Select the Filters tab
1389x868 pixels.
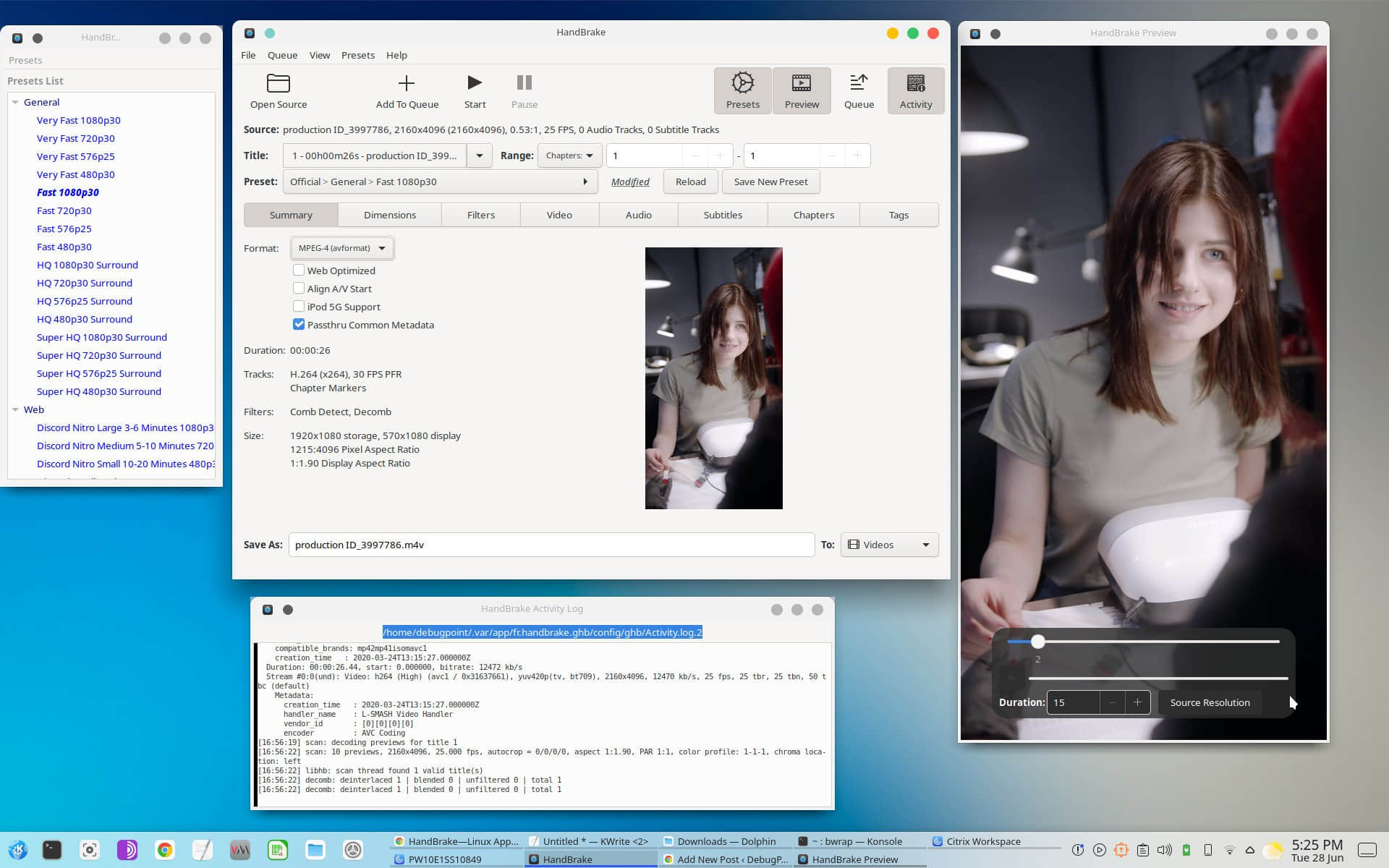coord(480,214)
